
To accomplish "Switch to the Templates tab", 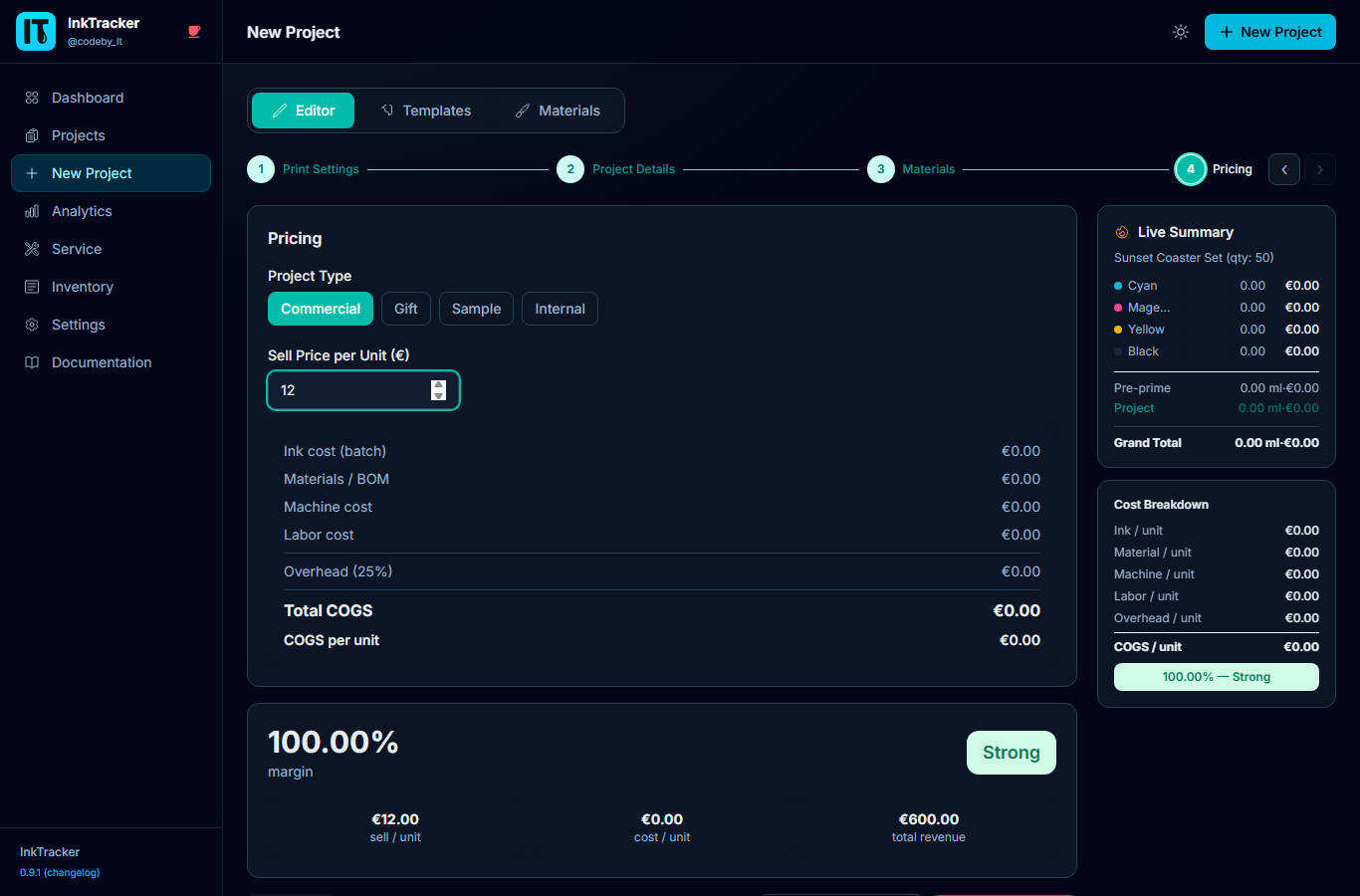I will point(426,111).
